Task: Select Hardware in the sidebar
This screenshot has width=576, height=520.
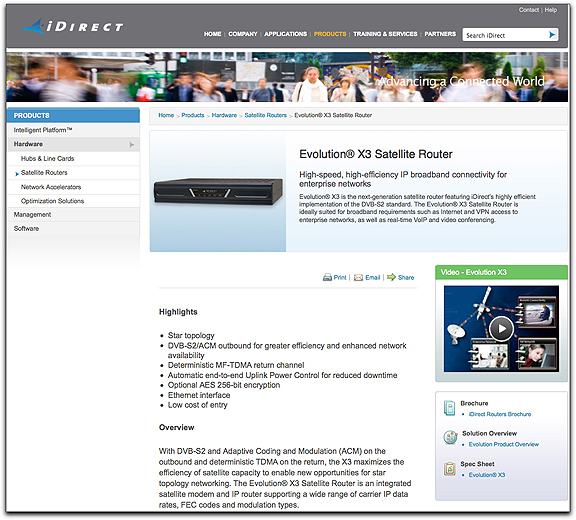Action: coord(73,144)
